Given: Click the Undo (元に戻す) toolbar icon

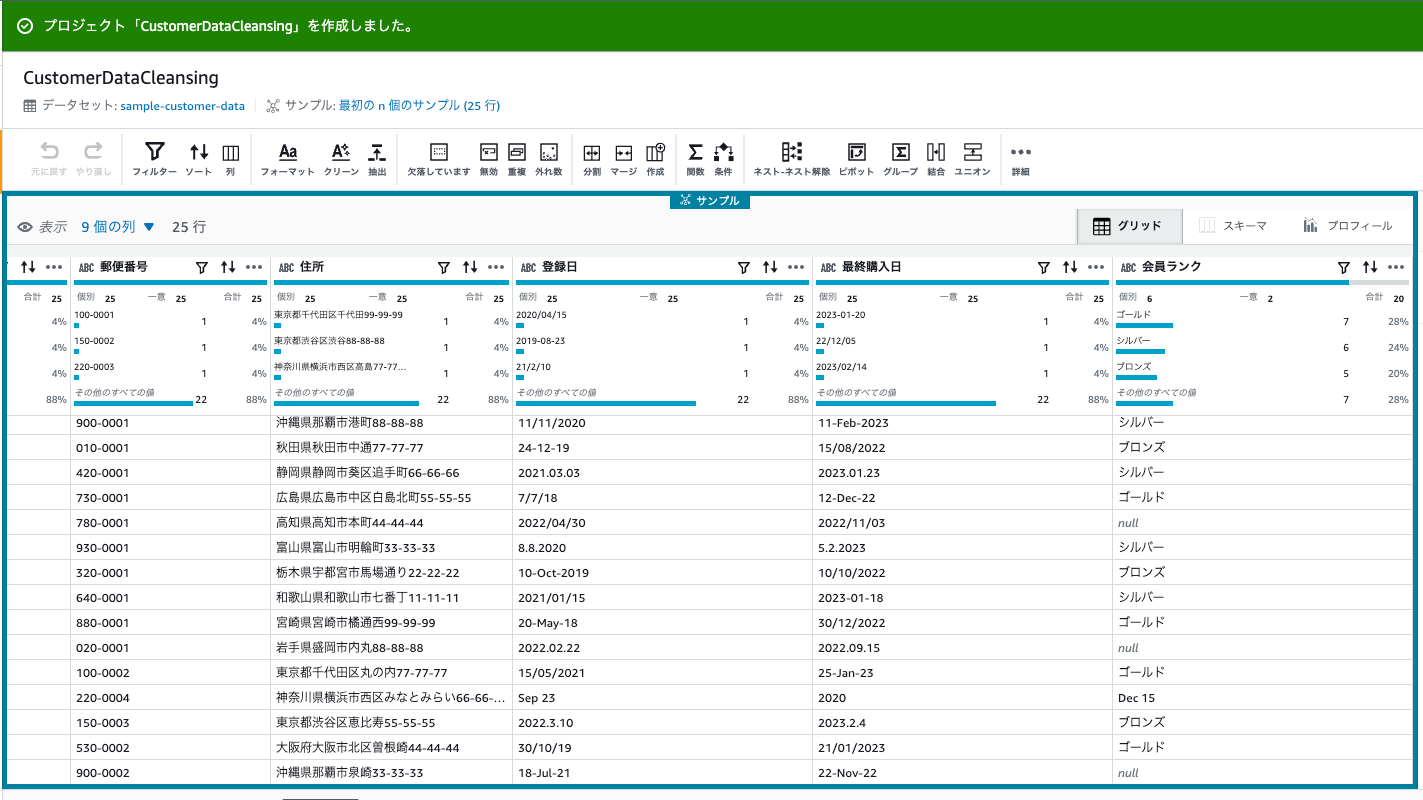Looking at the screenshot, I should (49, 159).
